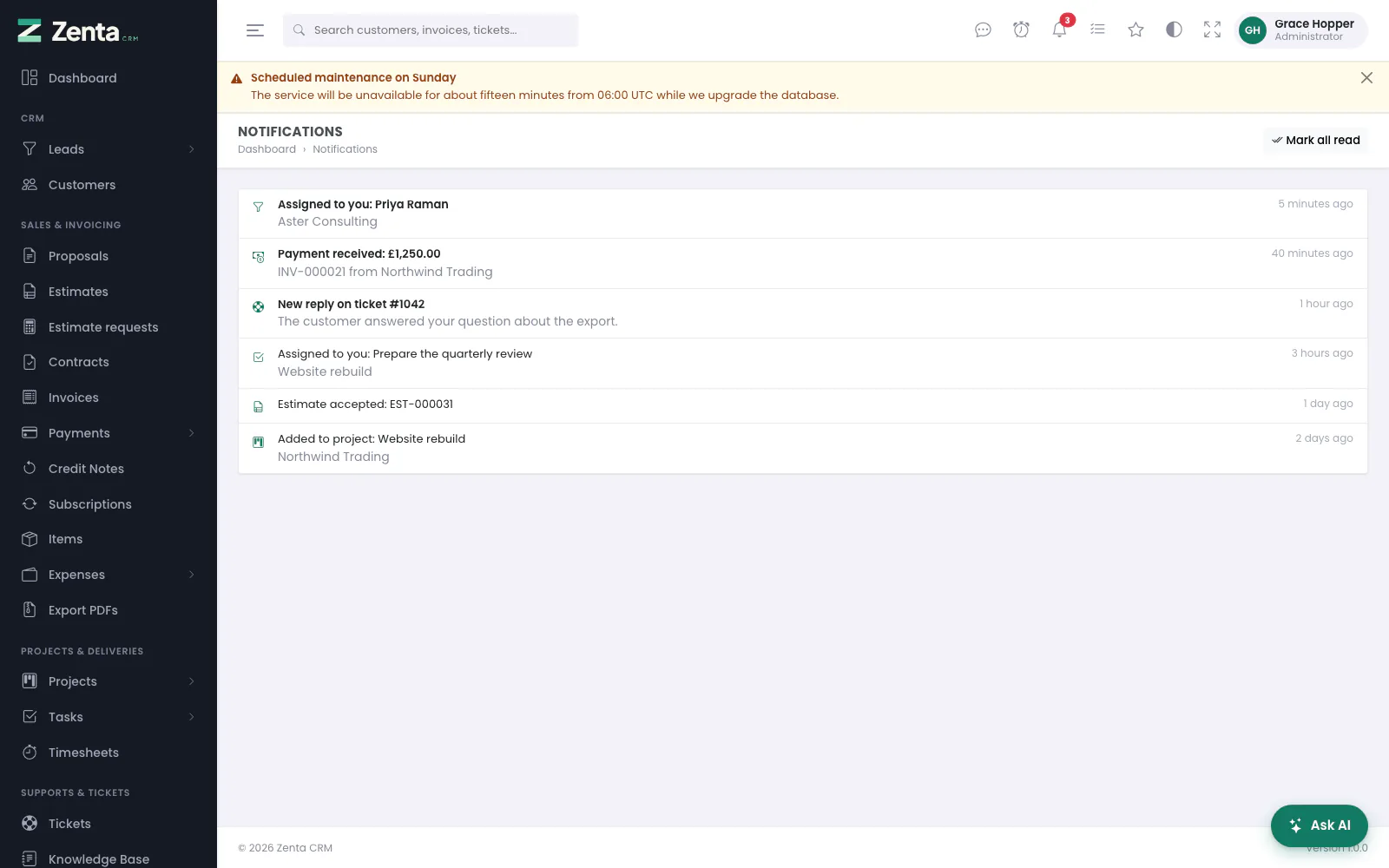The height and width of the screenshot is (868, 1389).
Task: Click Mark all read button
Action: point(1316,141)
